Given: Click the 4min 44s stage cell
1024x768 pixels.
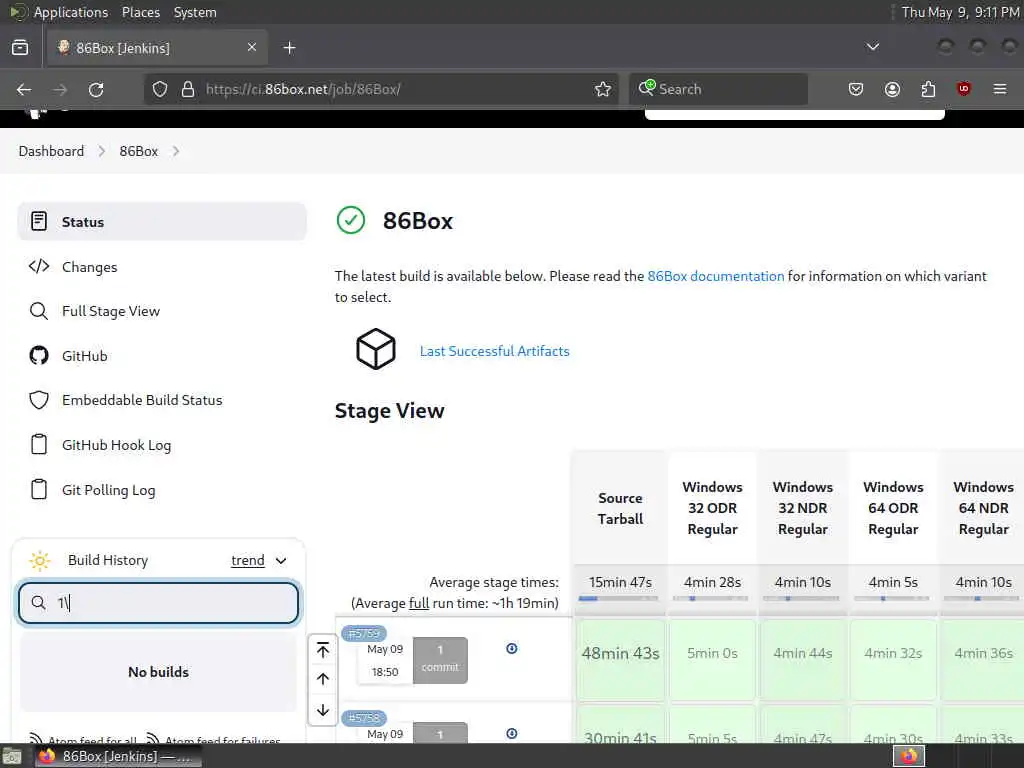Looking at the screenshot, I should tap(803, 660).
